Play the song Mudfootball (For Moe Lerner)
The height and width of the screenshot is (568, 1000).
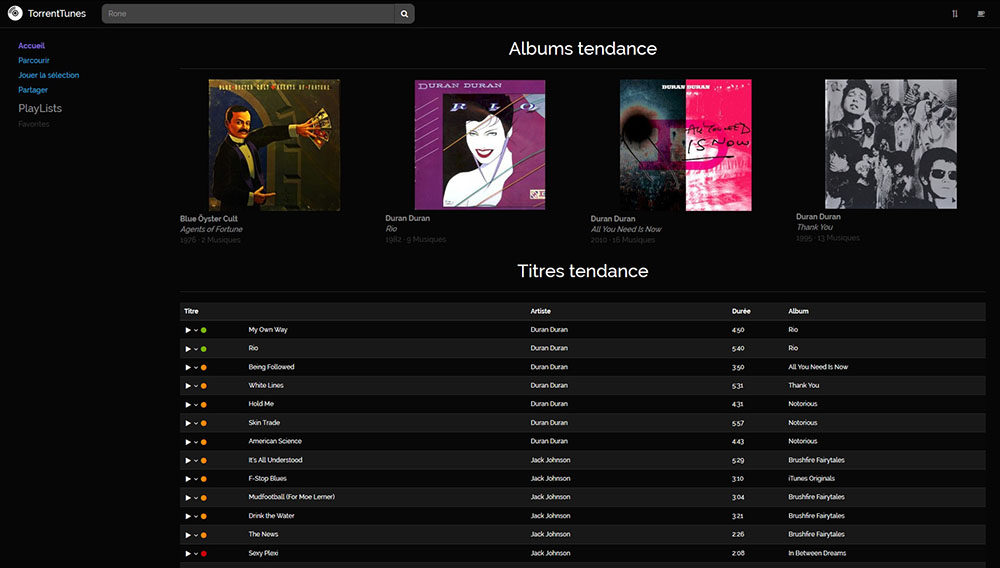pos(188,497)
